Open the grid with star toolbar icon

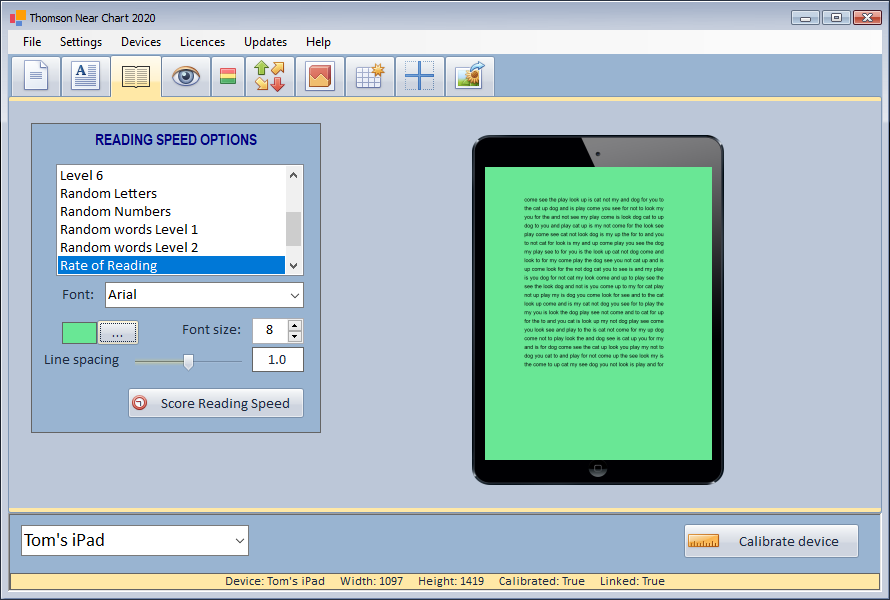pyautogui.click(x=370, y=77)
